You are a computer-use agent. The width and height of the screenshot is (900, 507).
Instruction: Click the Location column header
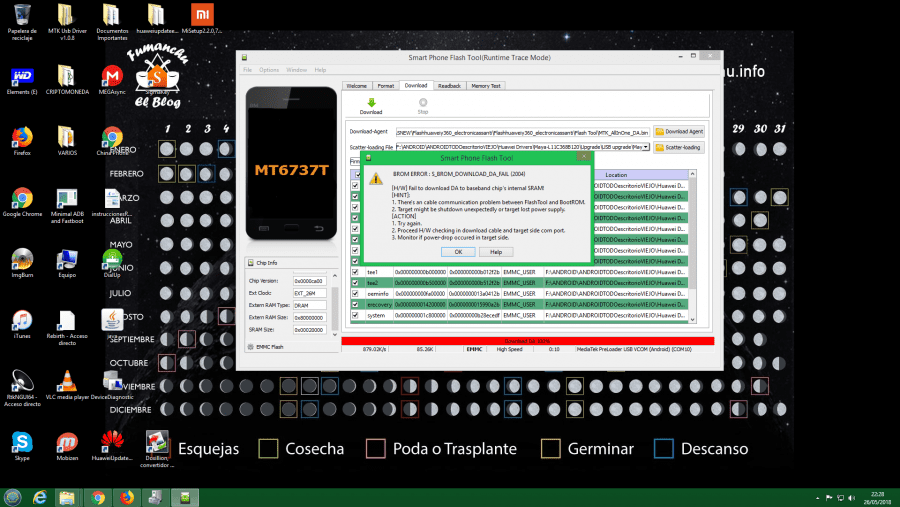coord(616,175)
